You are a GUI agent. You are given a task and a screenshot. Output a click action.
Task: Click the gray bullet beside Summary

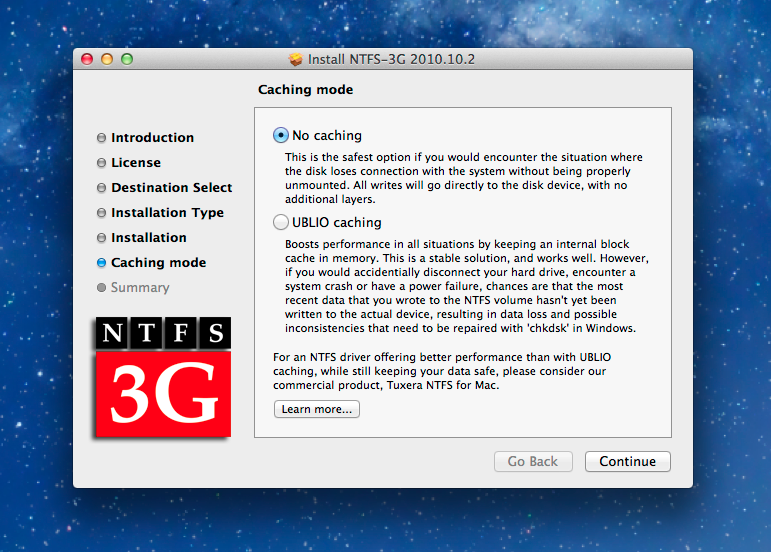tap(101, 288)
